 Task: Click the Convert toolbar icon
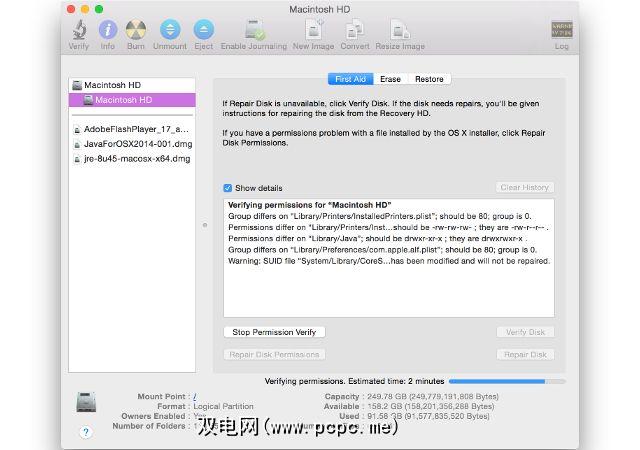pyautogui.click(x=355, y=30)
